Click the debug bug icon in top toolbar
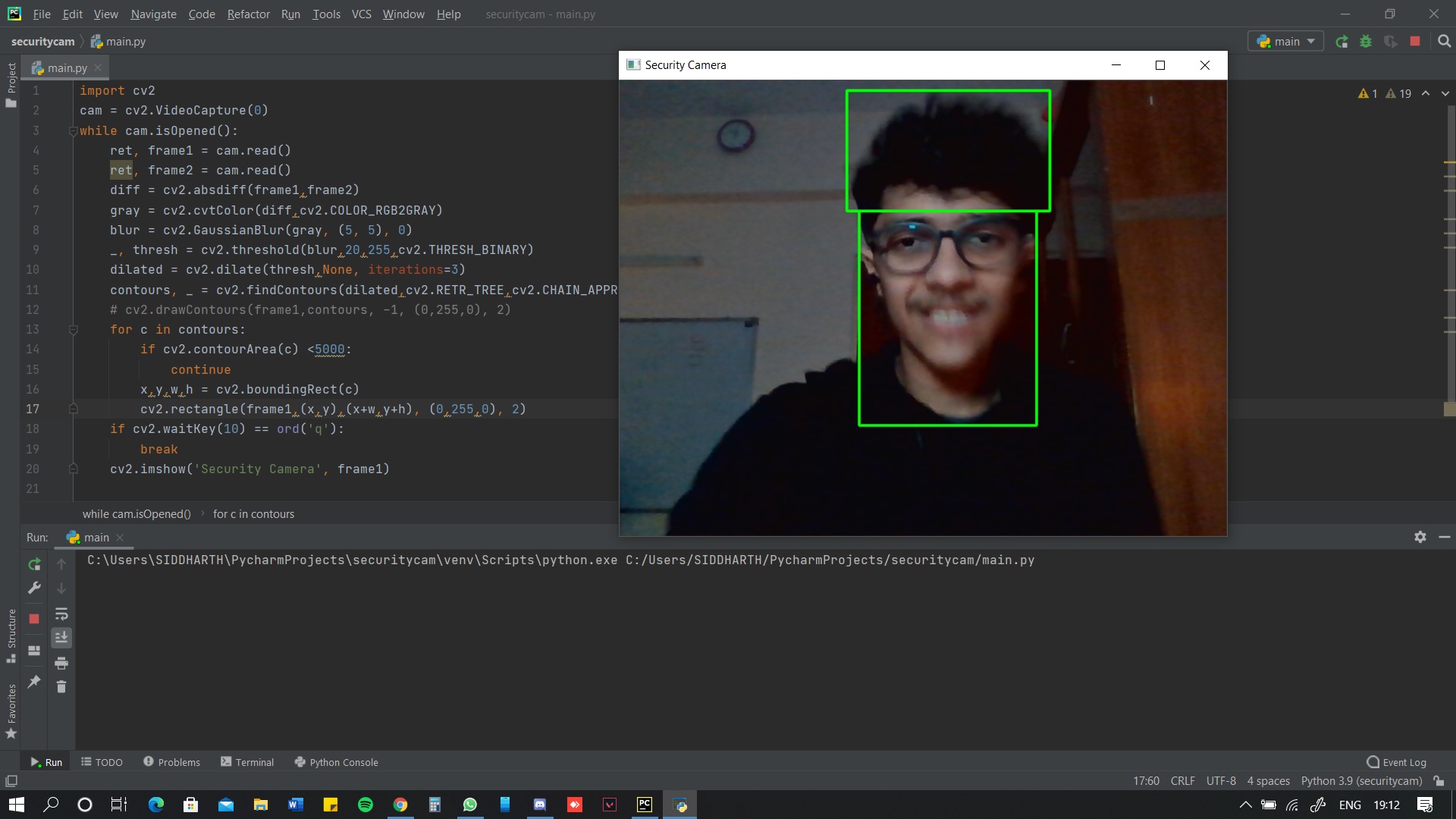The image size is (1456, 819). tap(1366, 42)
